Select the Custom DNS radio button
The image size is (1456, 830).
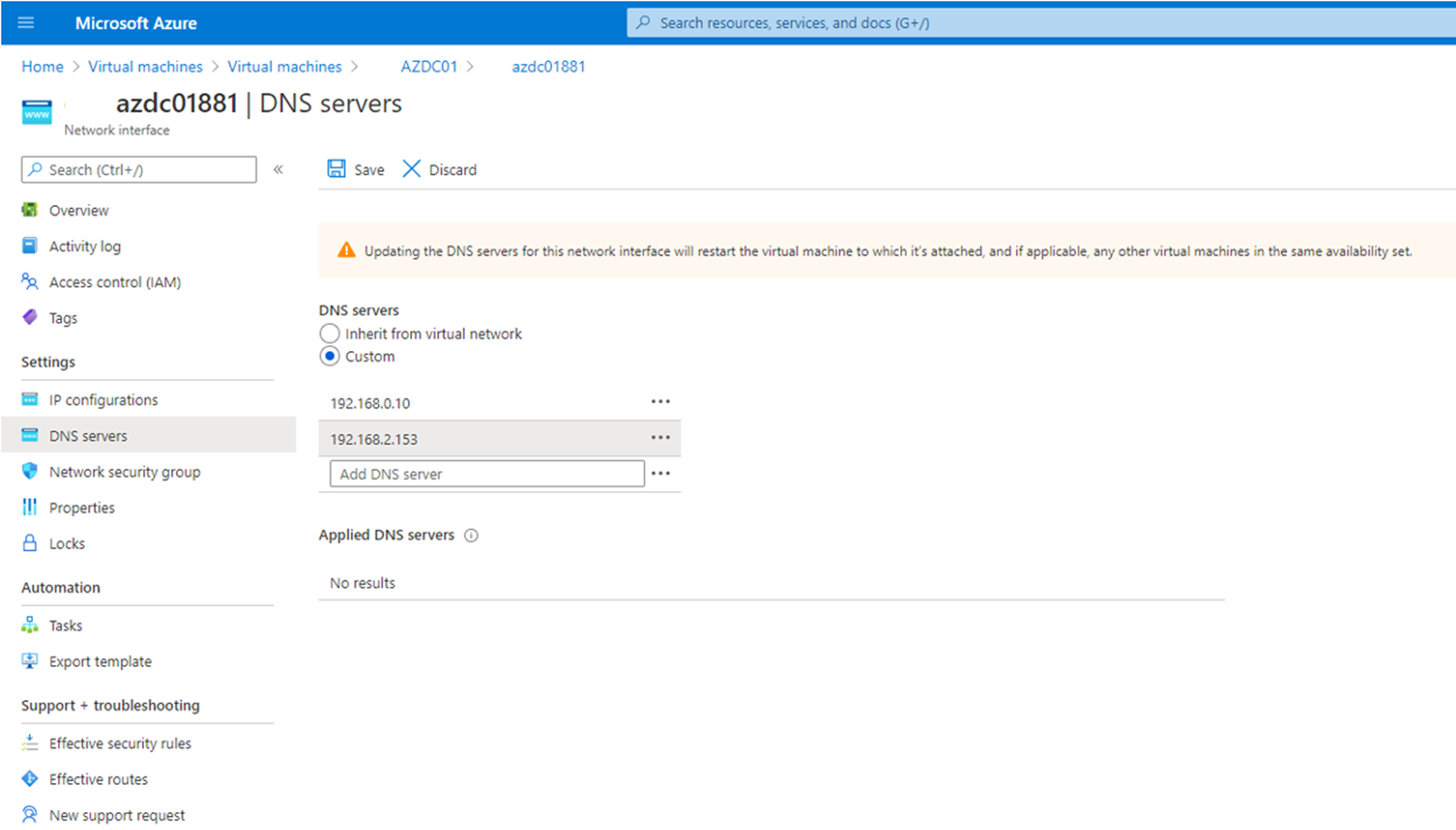point(329,357)
